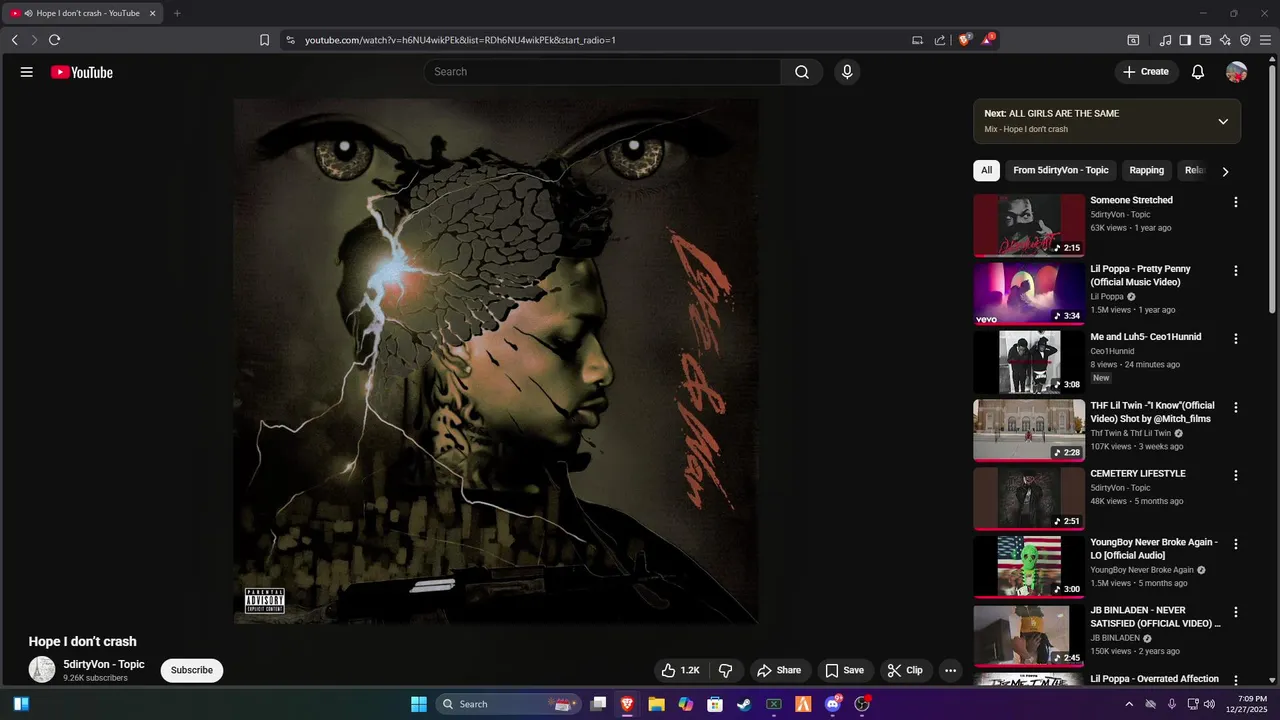
Task: Select the Rapping filter chip
Action: [1147, 170]
